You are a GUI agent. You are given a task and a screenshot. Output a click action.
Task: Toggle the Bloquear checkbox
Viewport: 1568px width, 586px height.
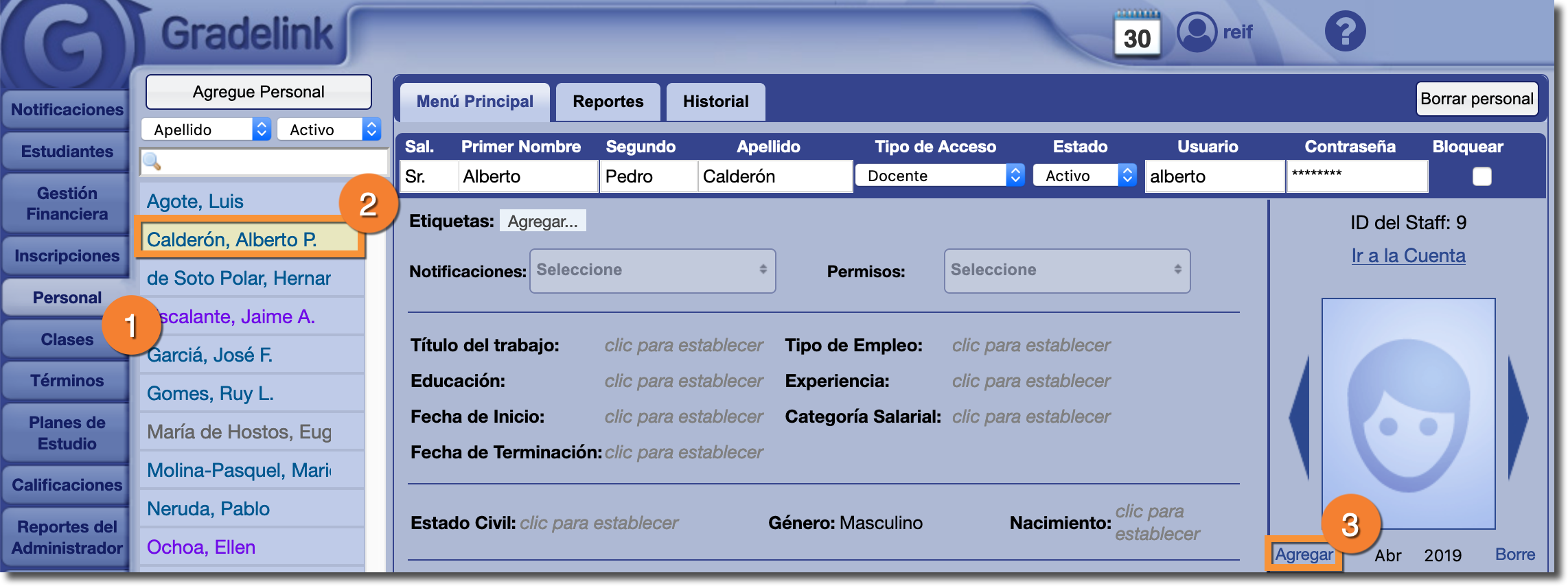(1481, 176)
